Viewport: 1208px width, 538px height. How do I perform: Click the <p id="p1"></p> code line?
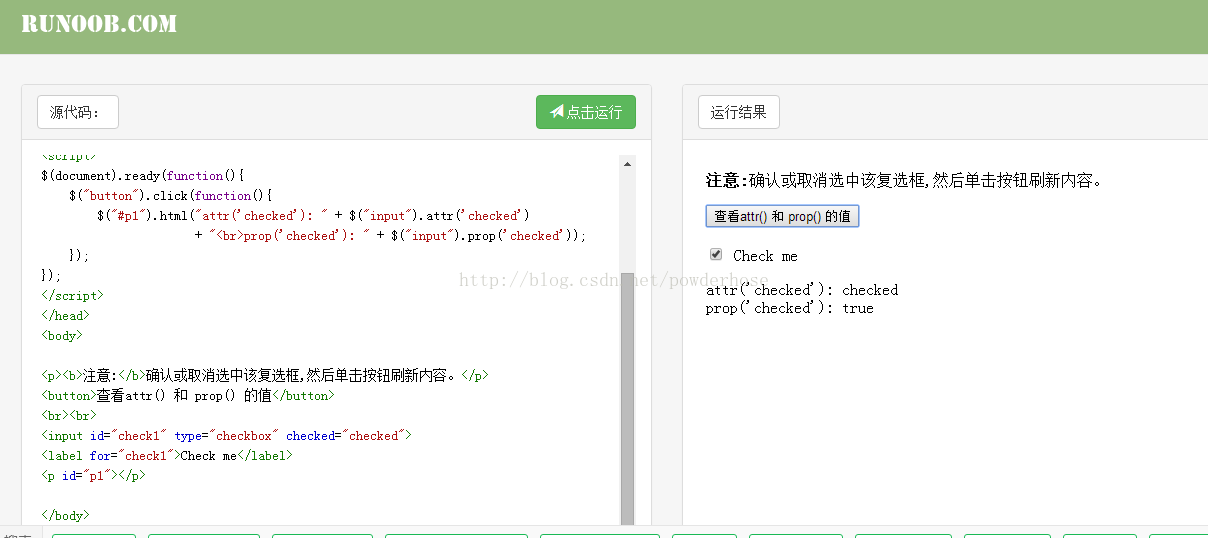[x=93, y=475]
